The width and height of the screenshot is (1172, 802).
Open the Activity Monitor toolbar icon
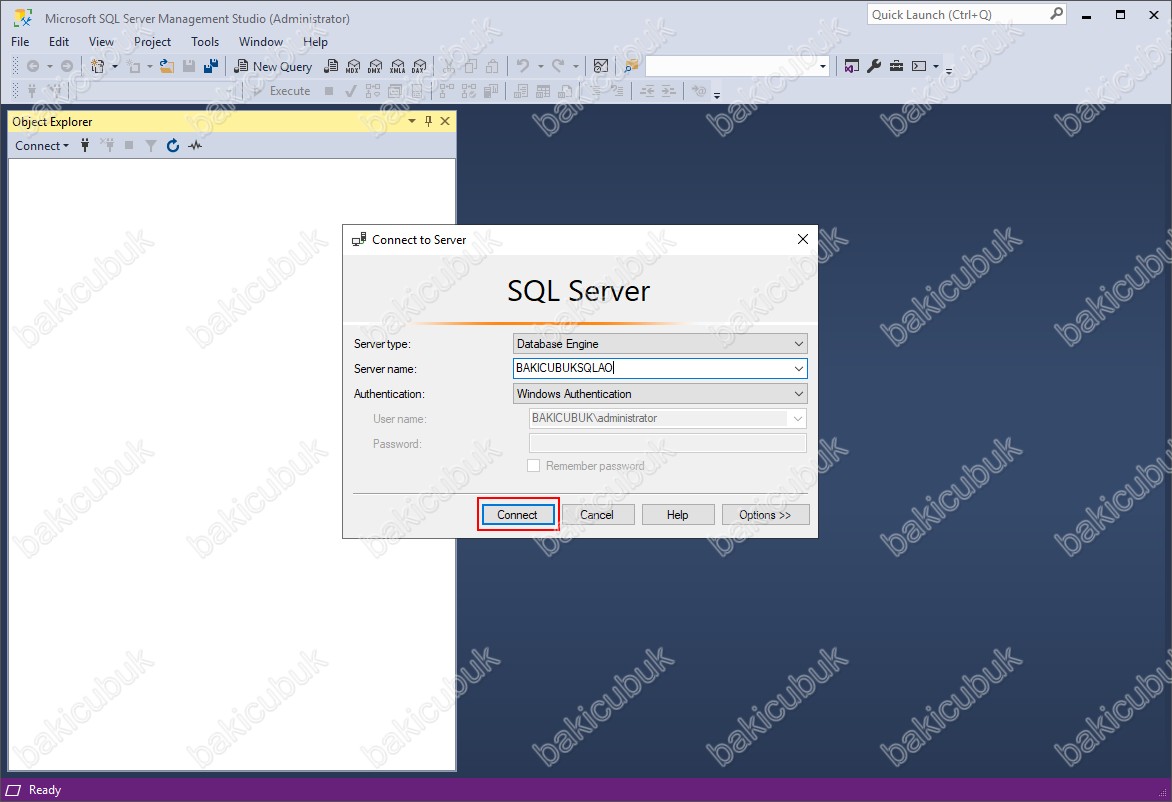click(601, 67)
